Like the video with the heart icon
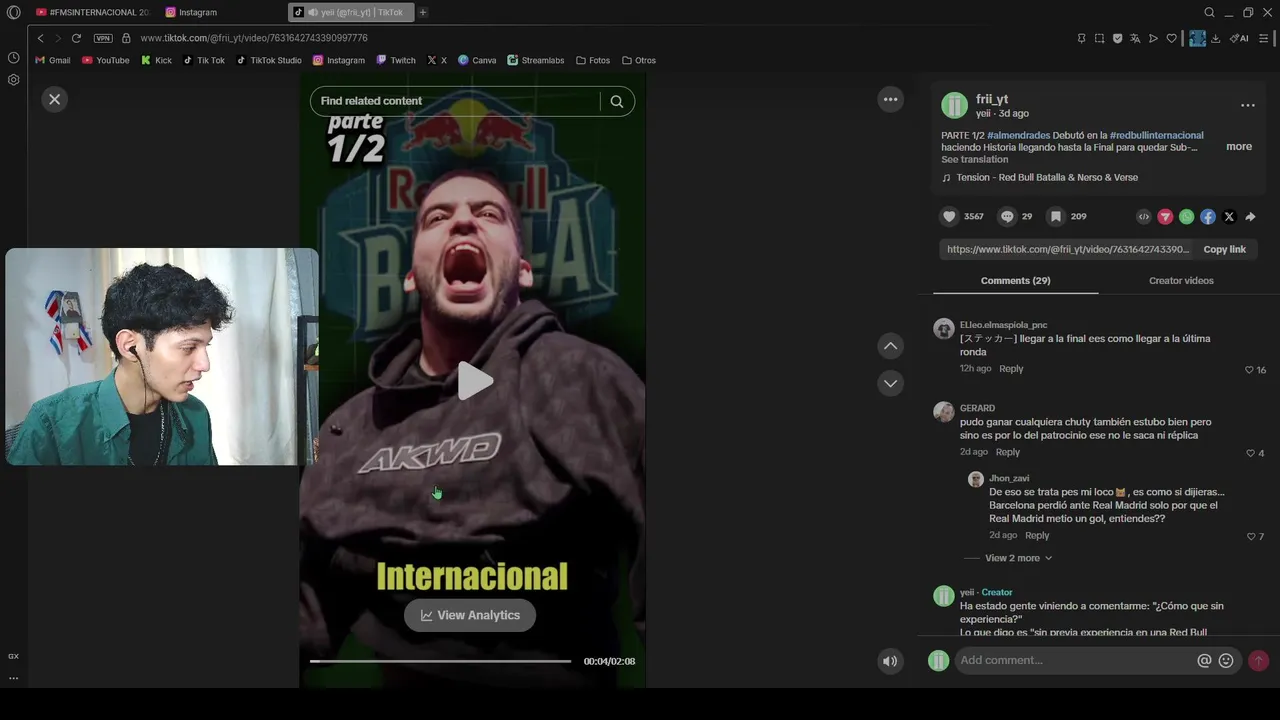This screenshot has height=720, width=1280. coord(949,216)
